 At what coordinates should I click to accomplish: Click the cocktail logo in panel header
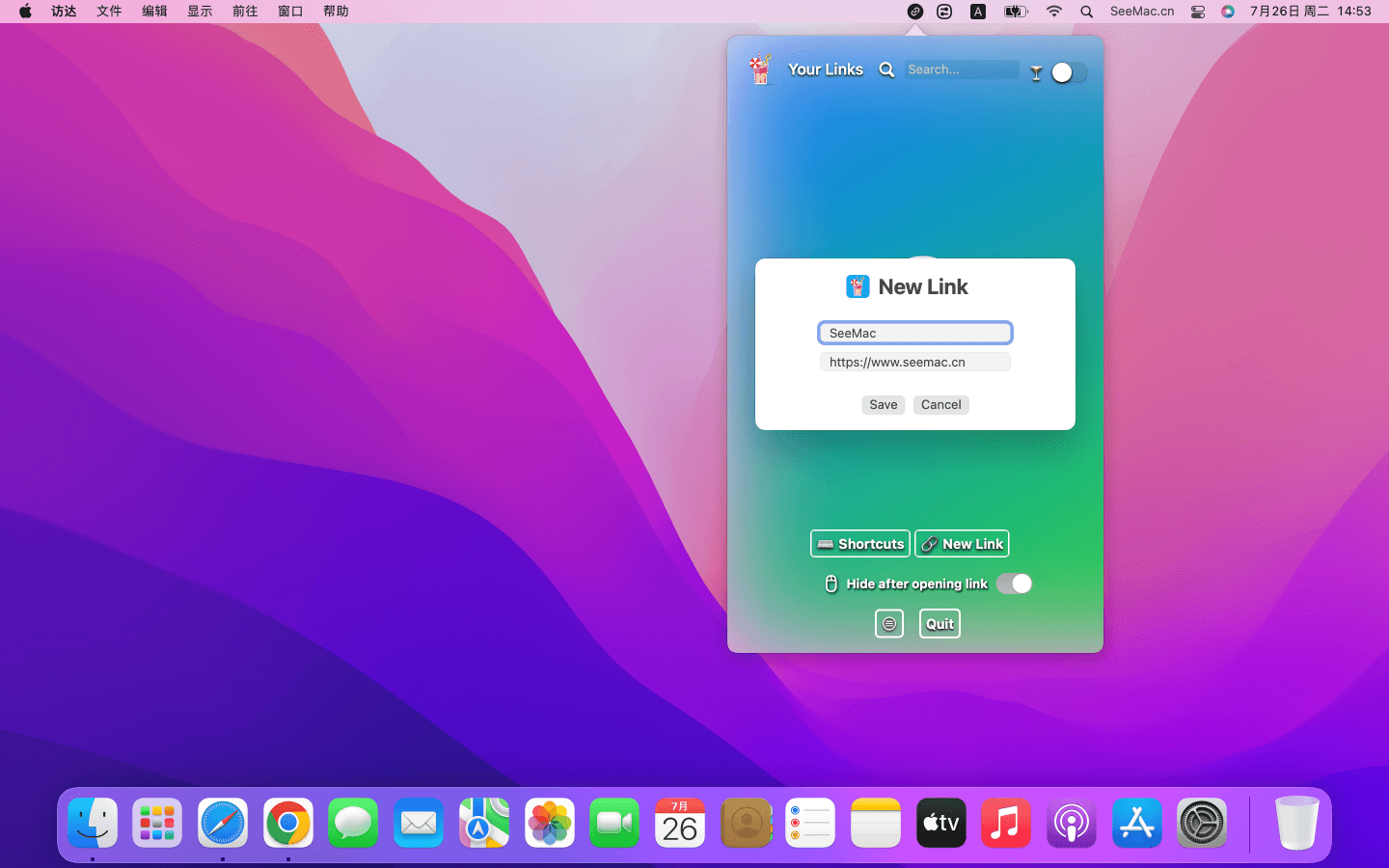pos(760,69)
